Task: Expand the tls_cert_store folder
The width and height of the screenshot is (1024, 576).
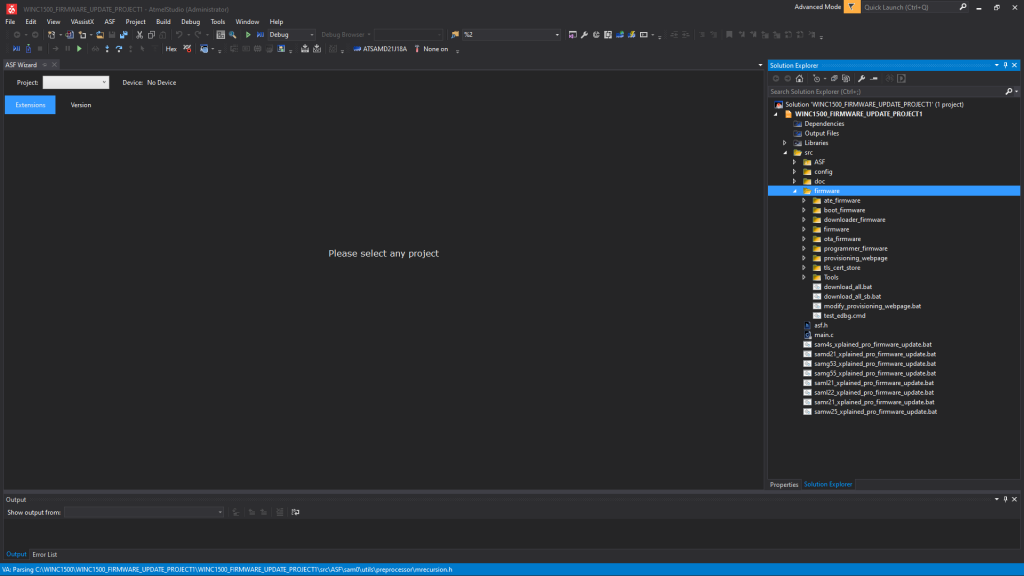Action: pyautogui.click(x=804, y=268)
